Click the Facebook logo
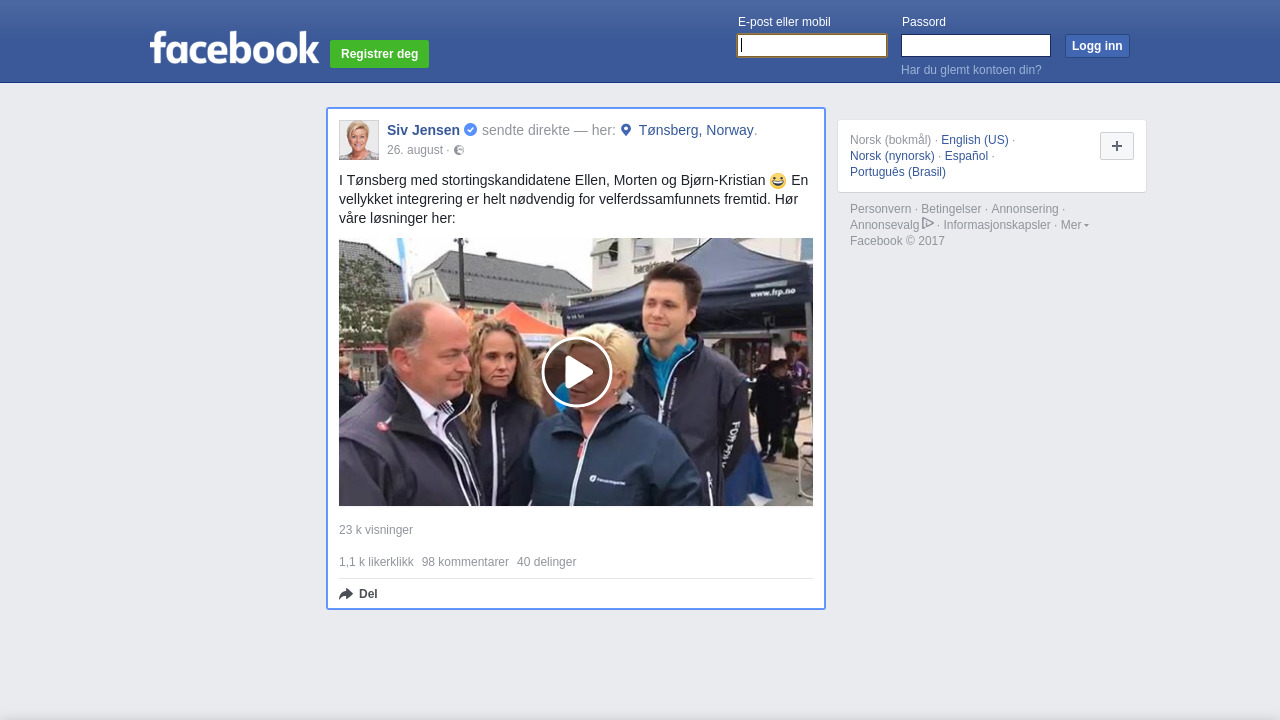 click(234, 47)
